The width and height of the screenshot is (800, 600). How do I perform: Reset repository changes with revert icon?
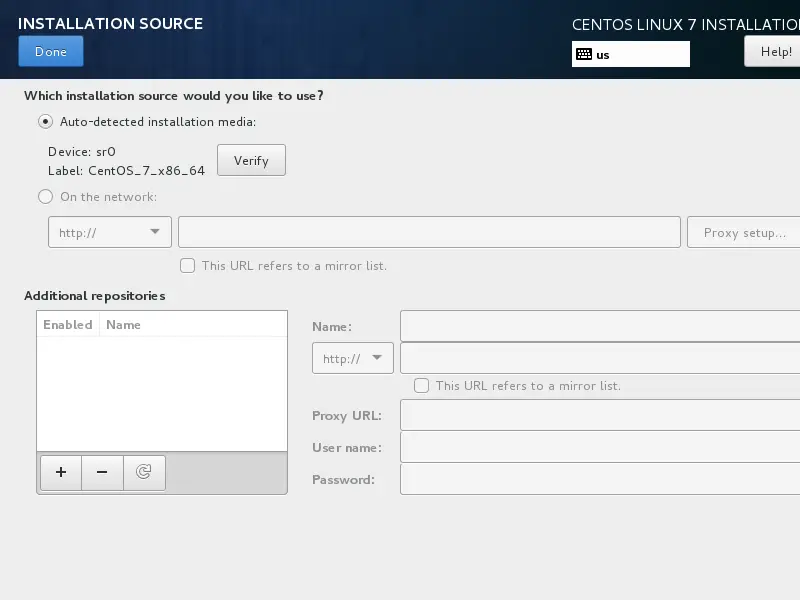click(144, 472)
